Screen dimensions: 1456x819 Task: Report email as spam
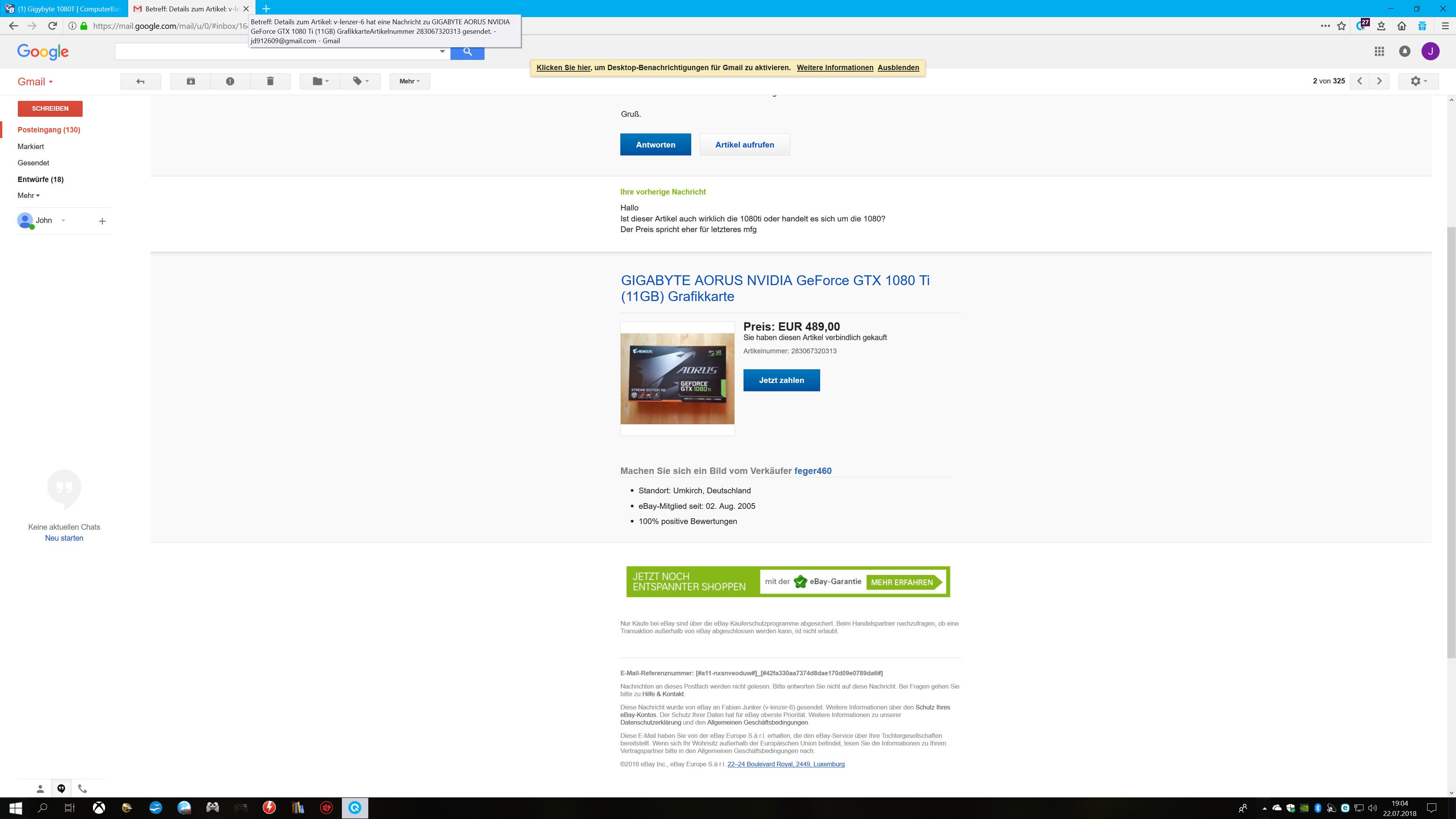click(x=230, y=82)
